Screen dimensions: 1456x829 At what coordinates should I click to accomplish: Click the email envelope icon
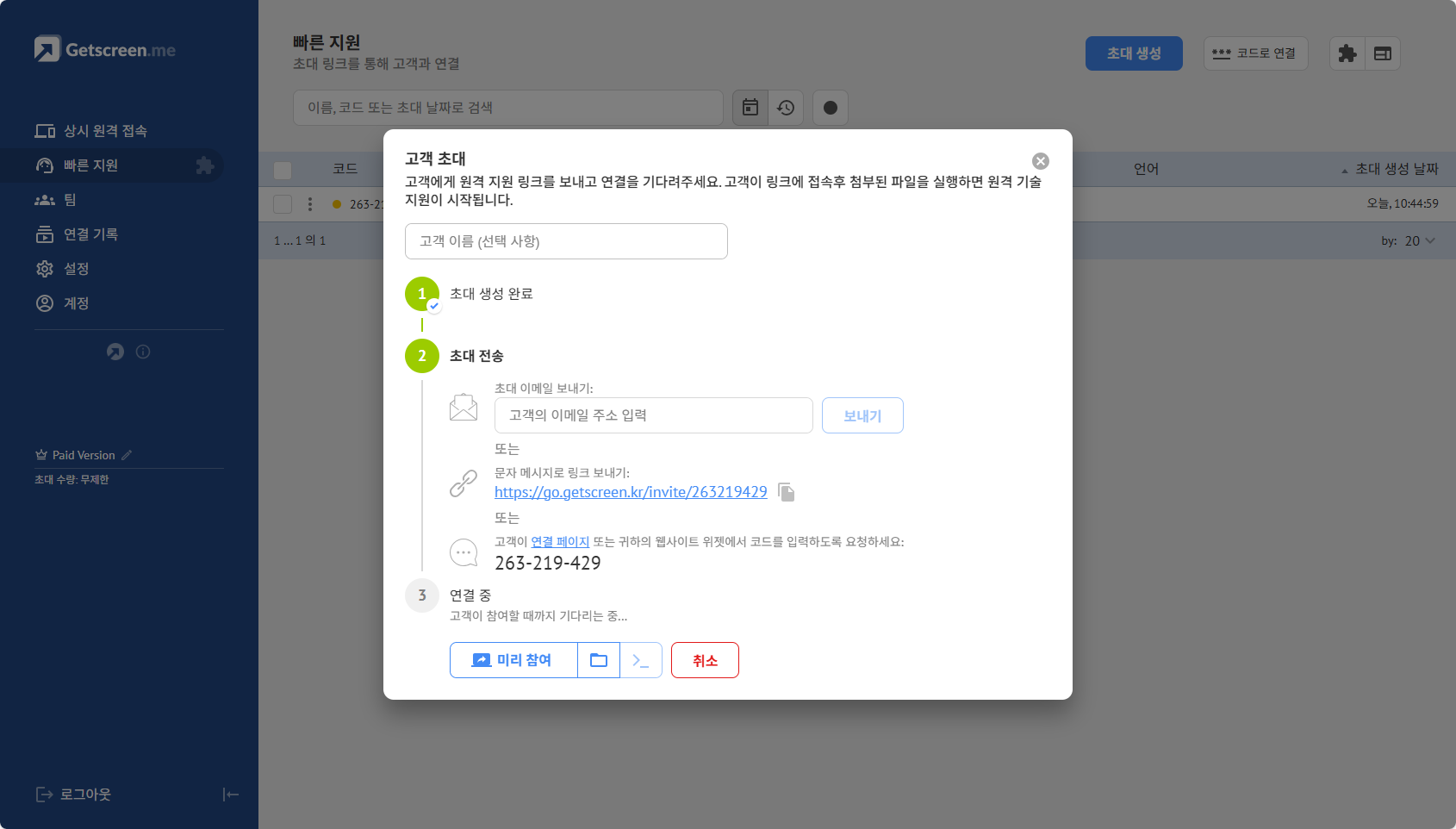pyautogui.click(x=464, y=407)
